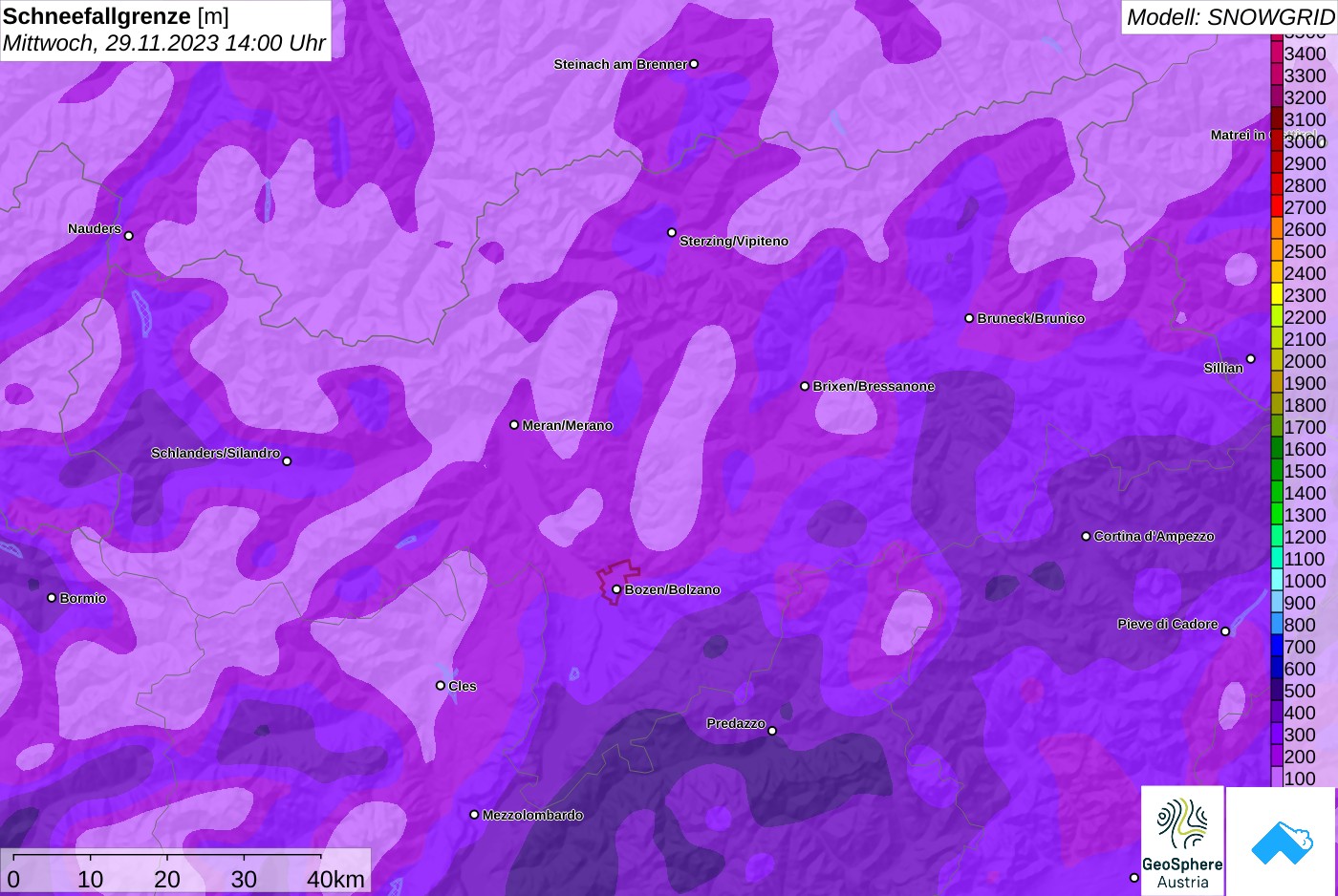Click the '2100' legend value
1338x896 pixels.
click(1305, 339)
